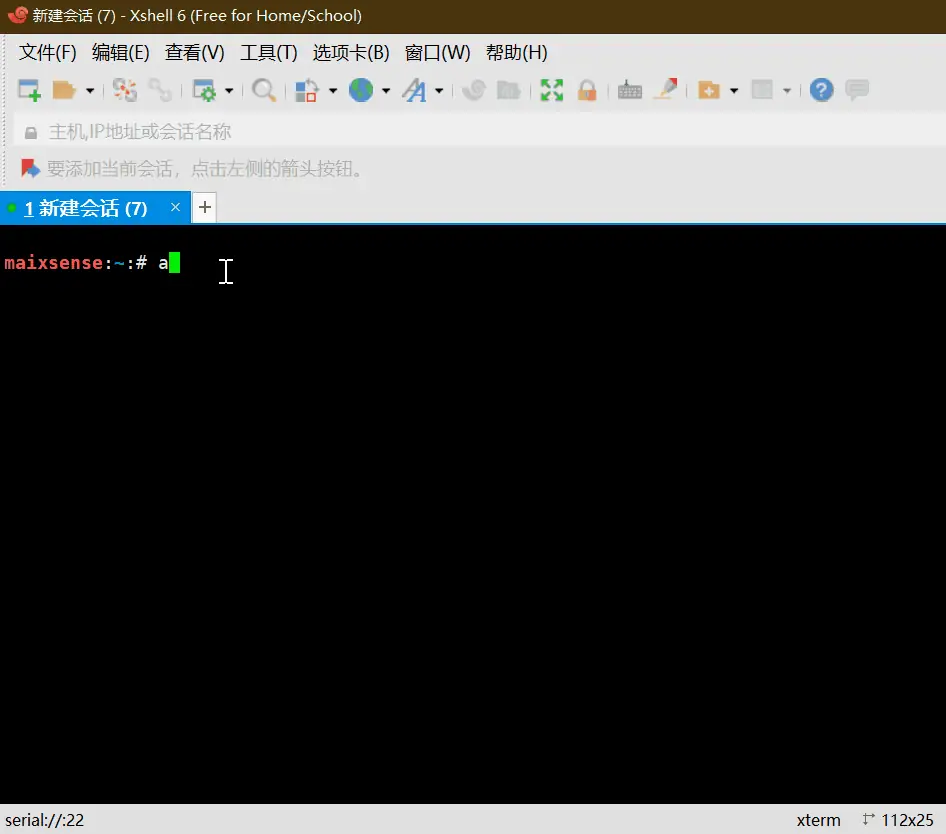Expand the session properties dropdown arrow
The image size is (946, 834).
pos(229,91)
